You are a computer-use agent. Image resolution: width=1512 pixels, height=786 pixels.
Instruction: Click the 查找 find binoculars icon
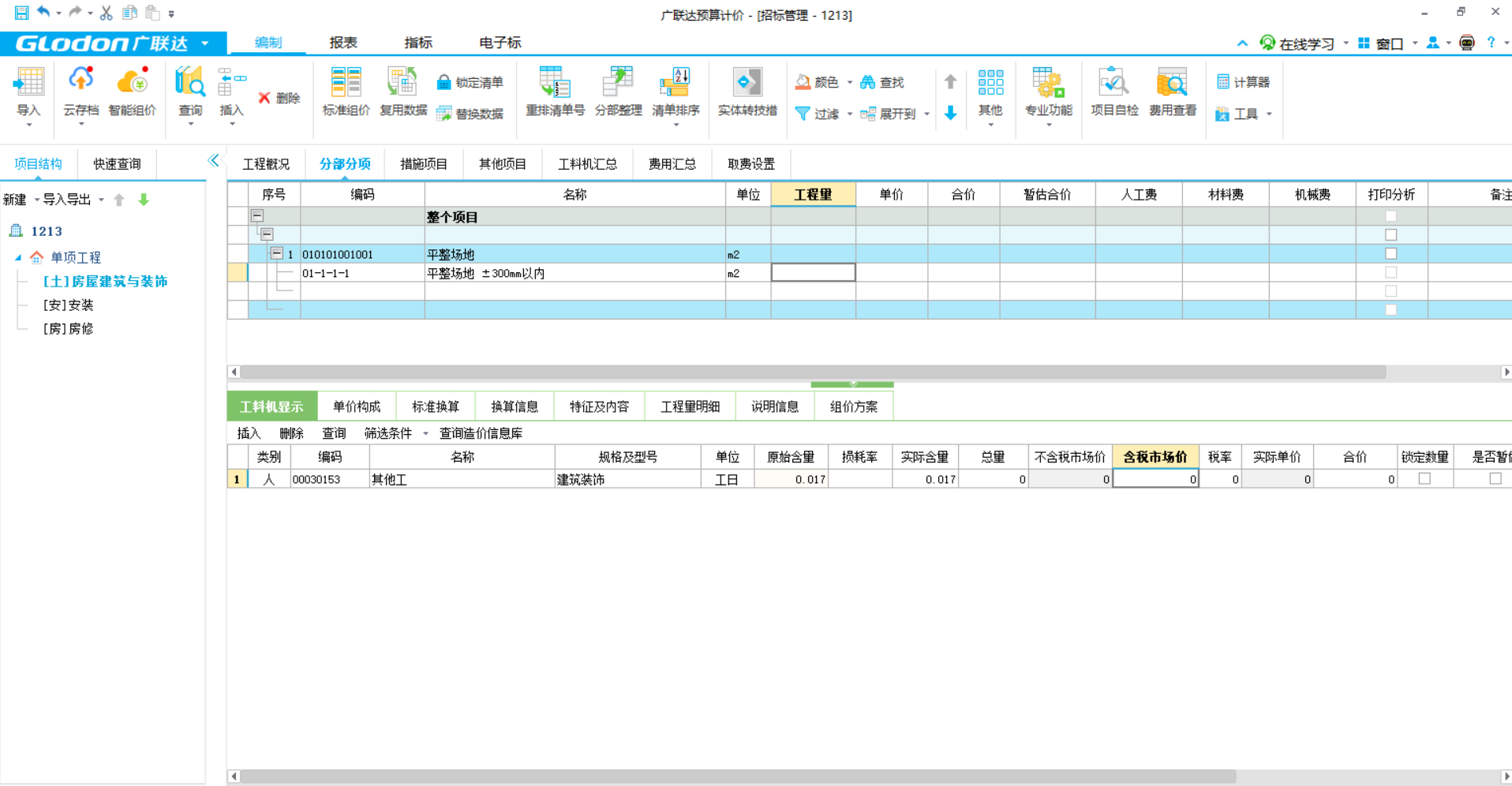(868, 82)
